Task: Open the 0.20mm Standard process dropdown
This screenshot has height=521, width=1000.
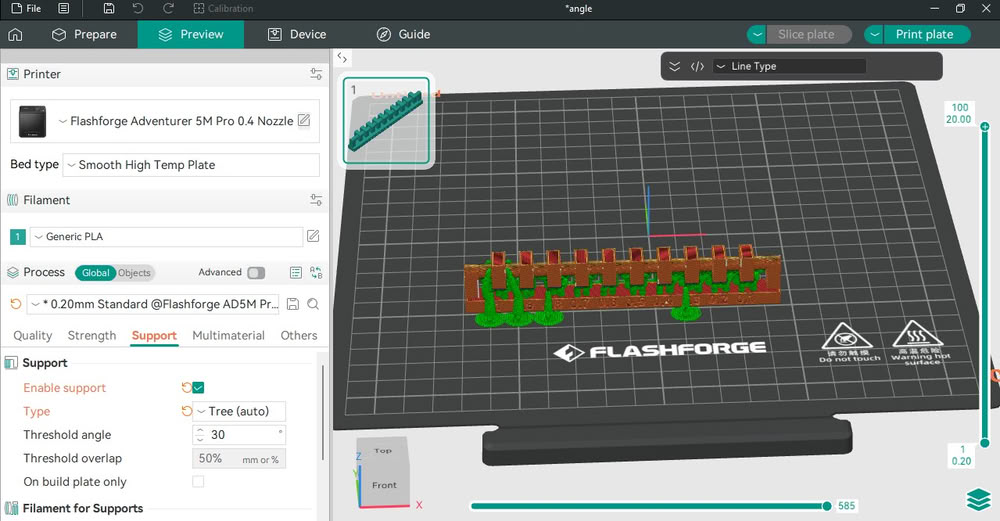Action: click(154, 304)
